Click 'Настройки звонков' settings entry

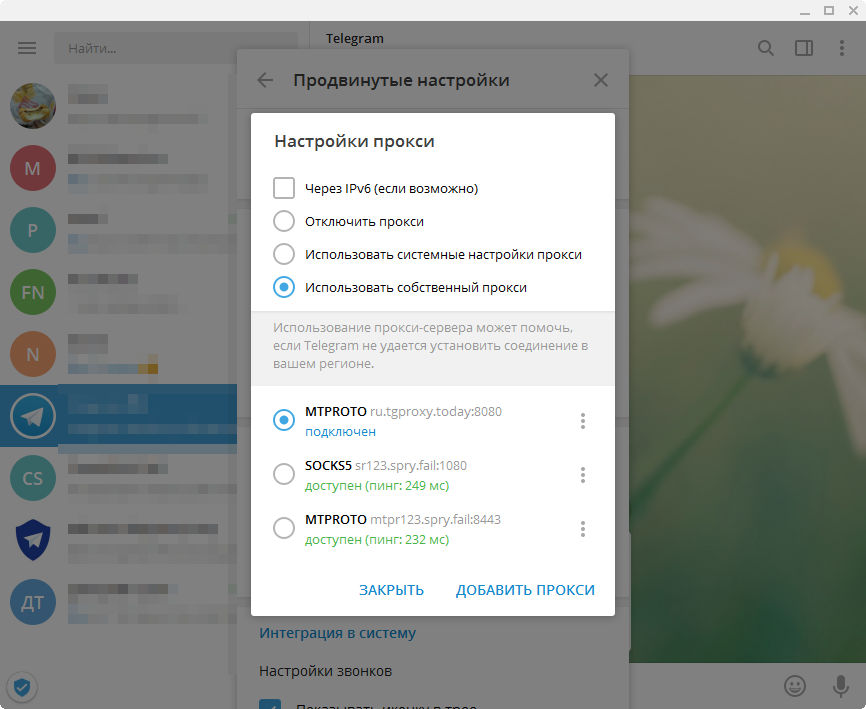tap(325, 671)
